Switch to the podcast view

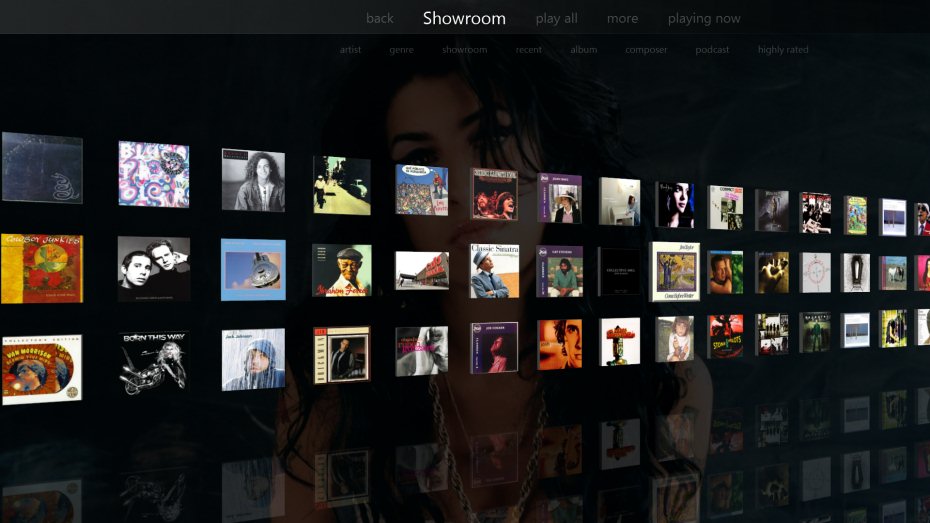(x=712, y=50)
